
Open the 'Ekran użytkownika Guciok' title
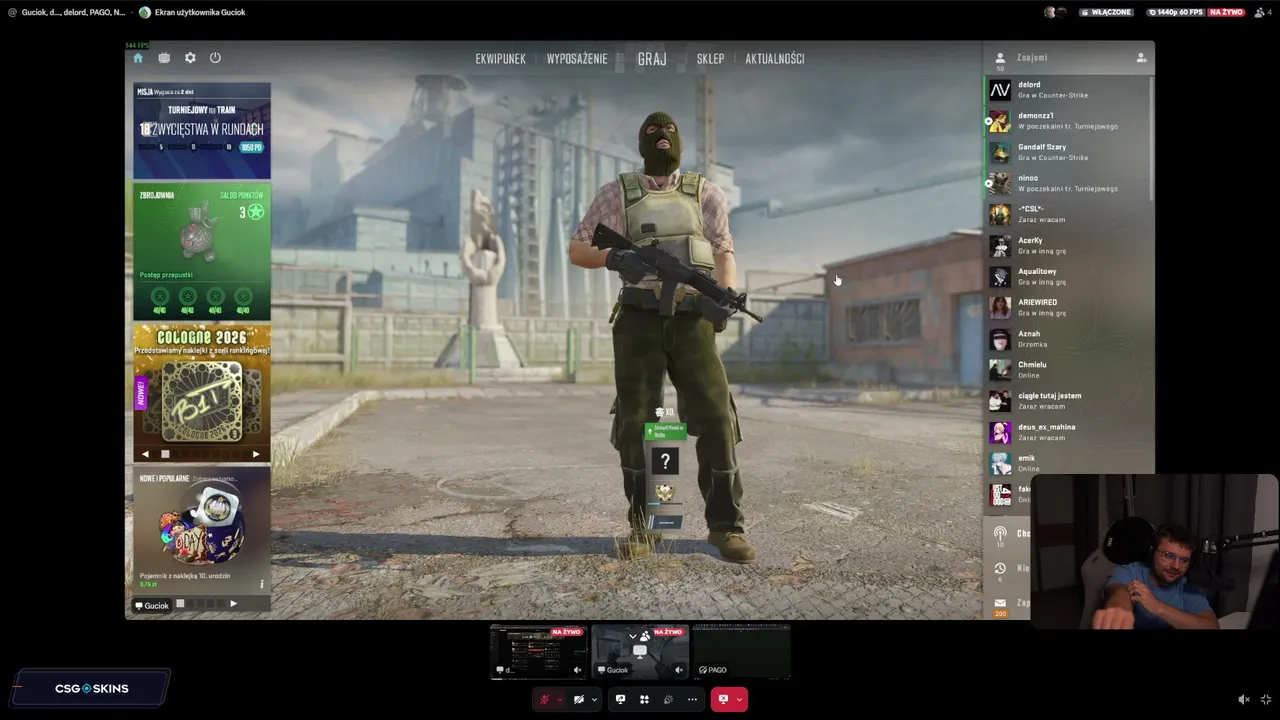pos(199,12)
